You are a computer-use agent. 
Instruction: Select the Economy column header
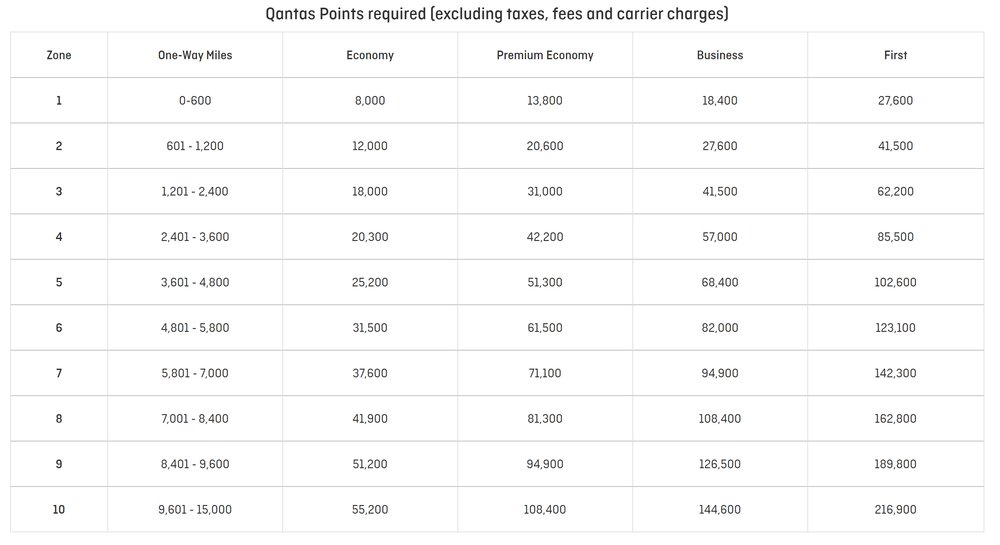coord(370,55)
